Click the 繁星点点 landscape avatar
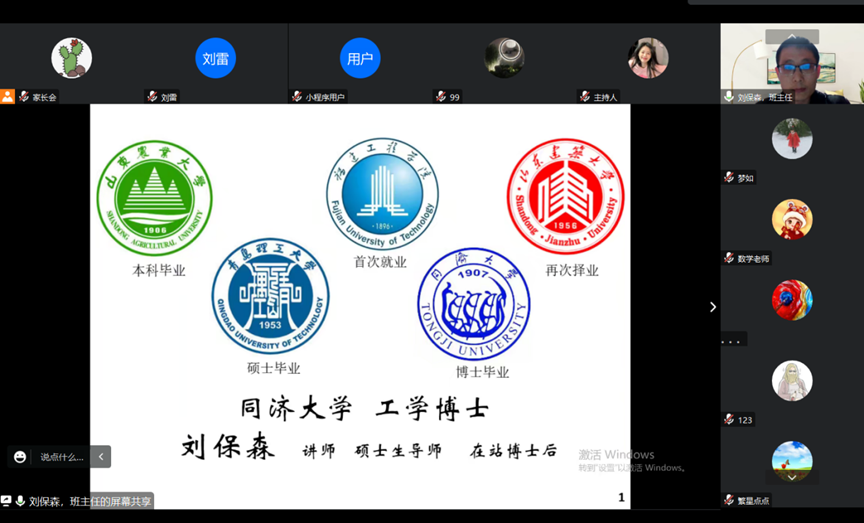Viewport: 864px width, 523px height. coord(792,461)
